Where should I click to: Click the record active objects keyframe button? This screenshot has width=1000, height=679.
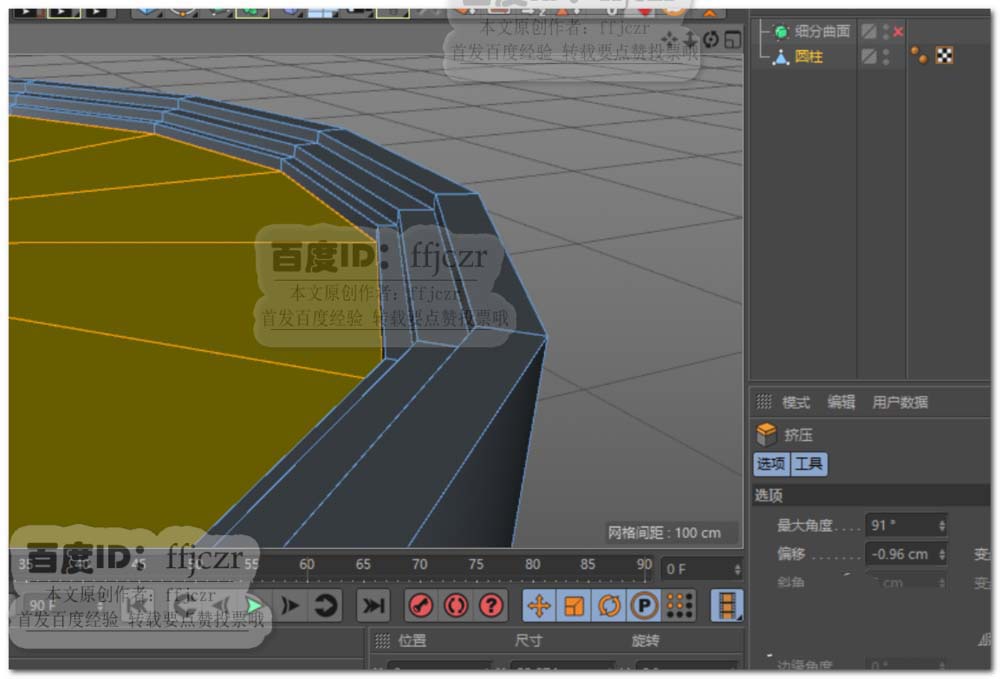click(x=421, y=605)
